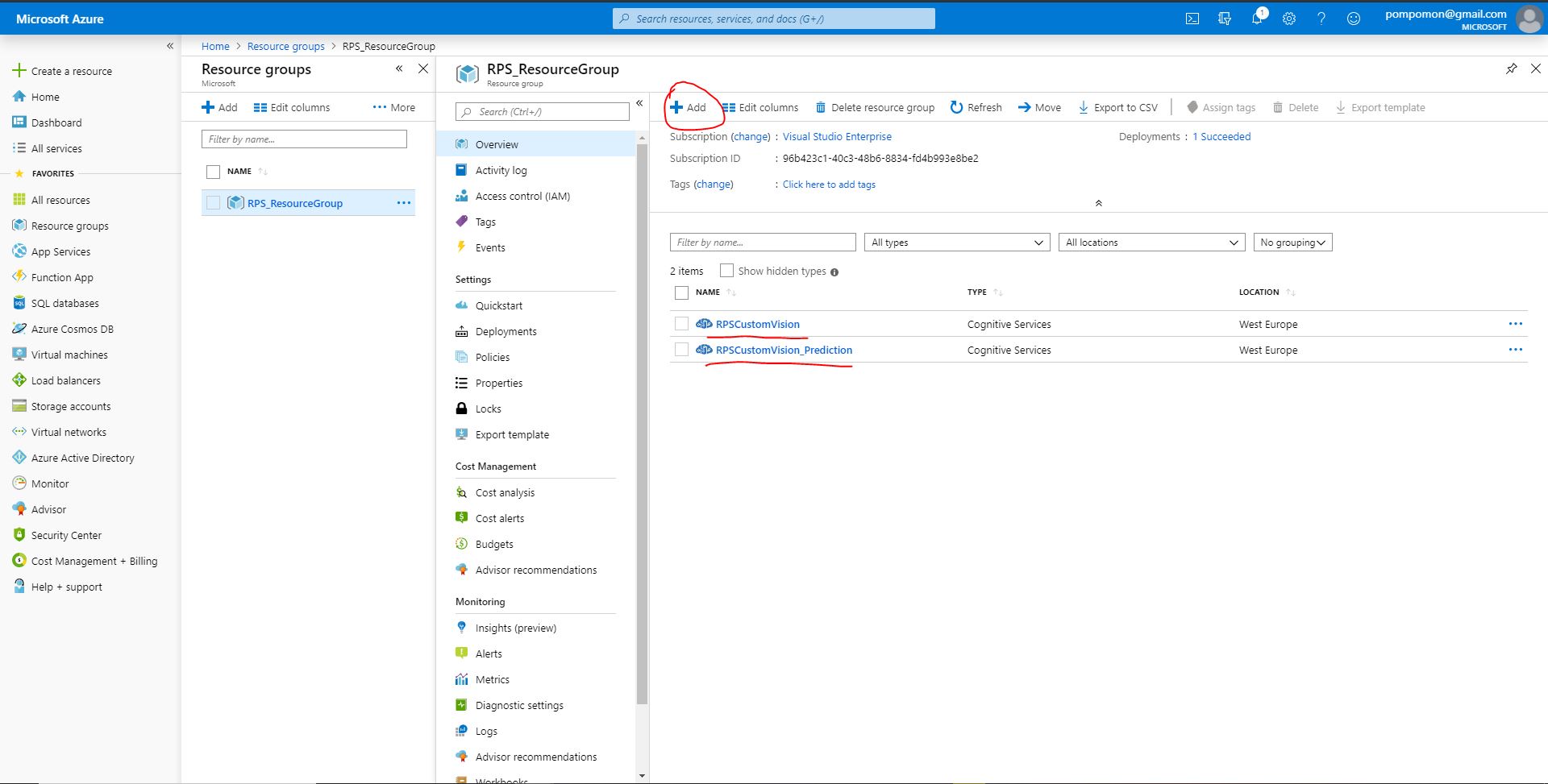Screen dimensions: 1548x784
Task: Open the help question mark icon
Action: pyautogui.click(x=1321, y=19)
